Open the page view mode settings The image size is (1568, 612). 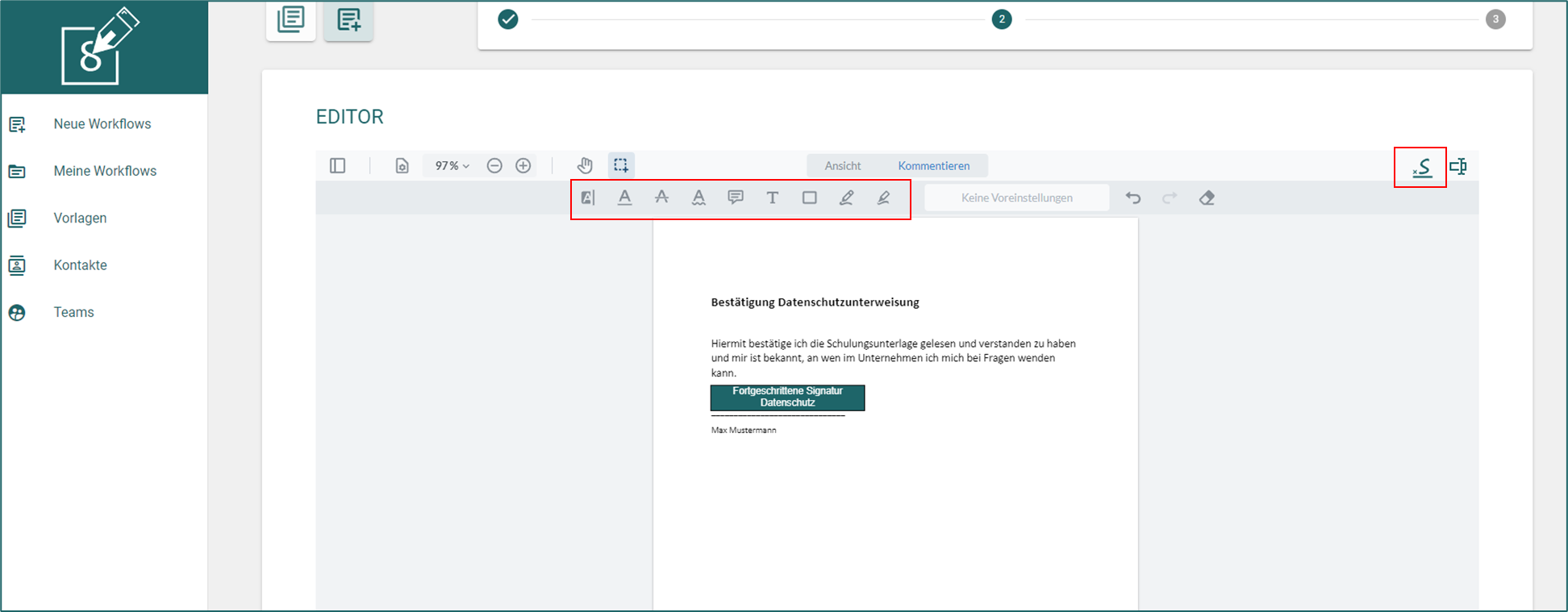tap(402, 165)
